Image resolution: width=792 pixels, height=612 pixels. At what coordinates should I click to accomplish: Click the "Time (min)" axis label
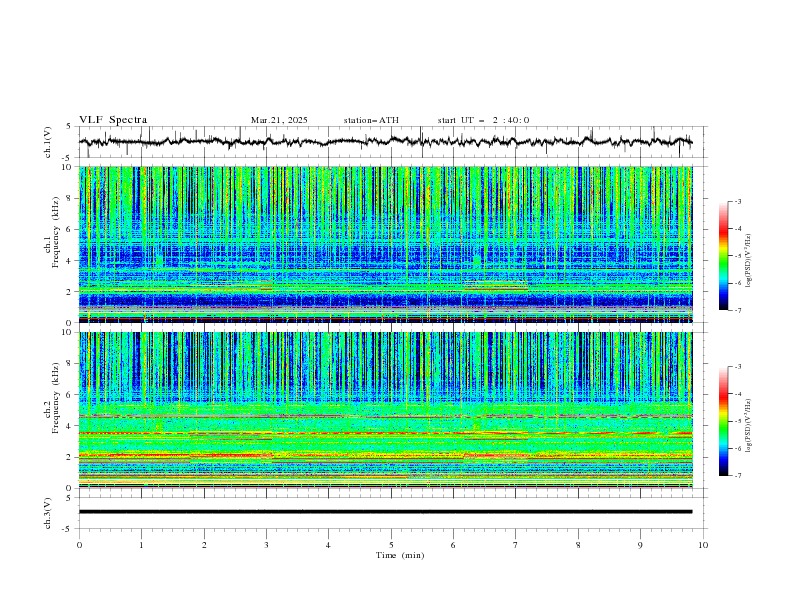(x=400, y=555)
